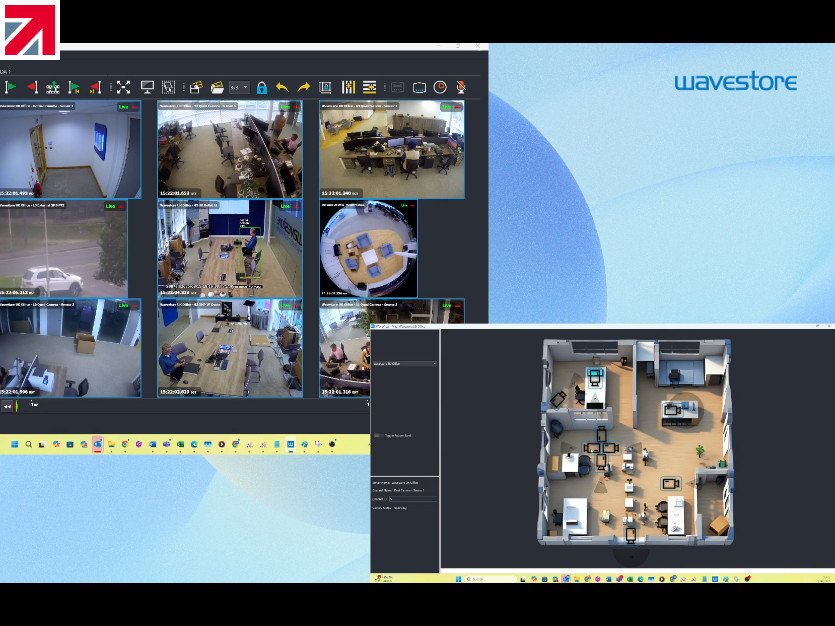The width and height of the screenshot is (835, 626).
Task: Click the rewind button below the camera grid
Action: click(x=8, y=406)
